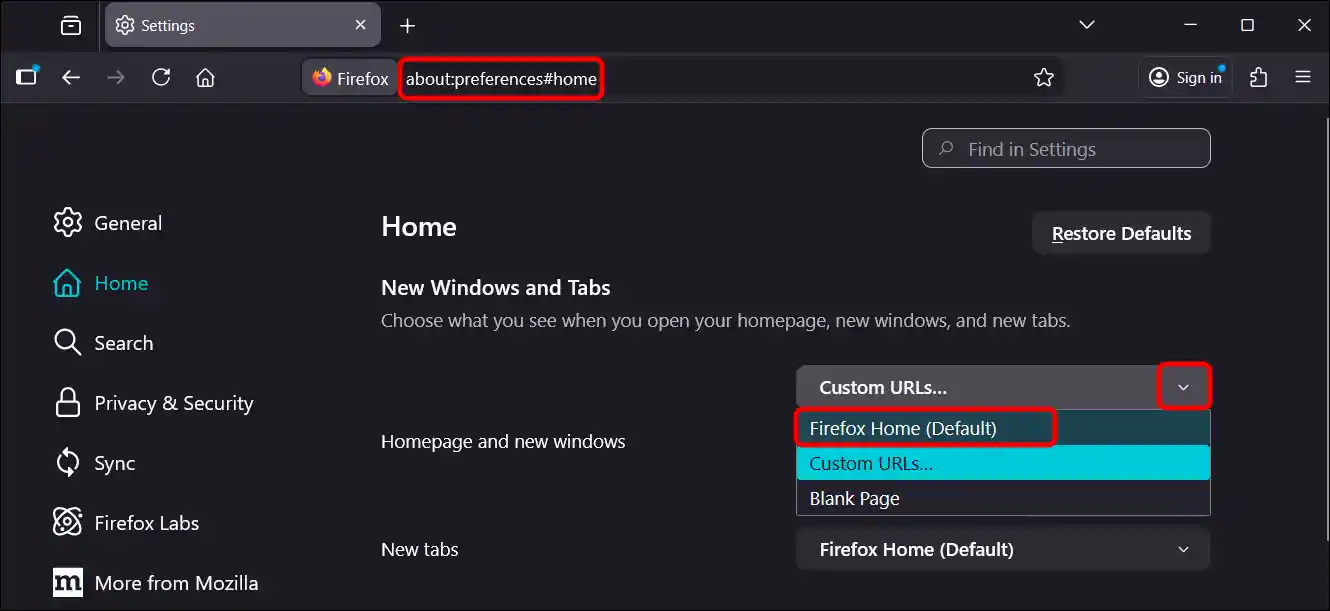The image size is (1330, 611).
Task: Select More from Mozilla section
Action: (x=176, y=582)
